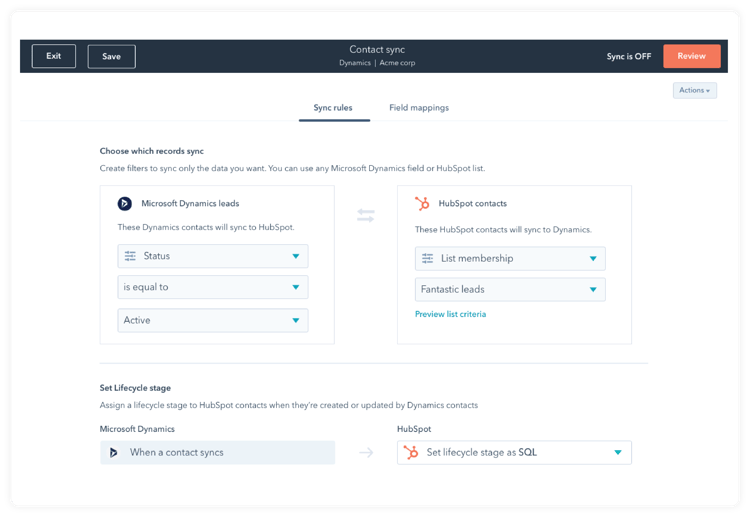Open the Fantastic leads list dropdown
Image resolution: width=750 pixels, height=517 pixels.
point(510,290)
